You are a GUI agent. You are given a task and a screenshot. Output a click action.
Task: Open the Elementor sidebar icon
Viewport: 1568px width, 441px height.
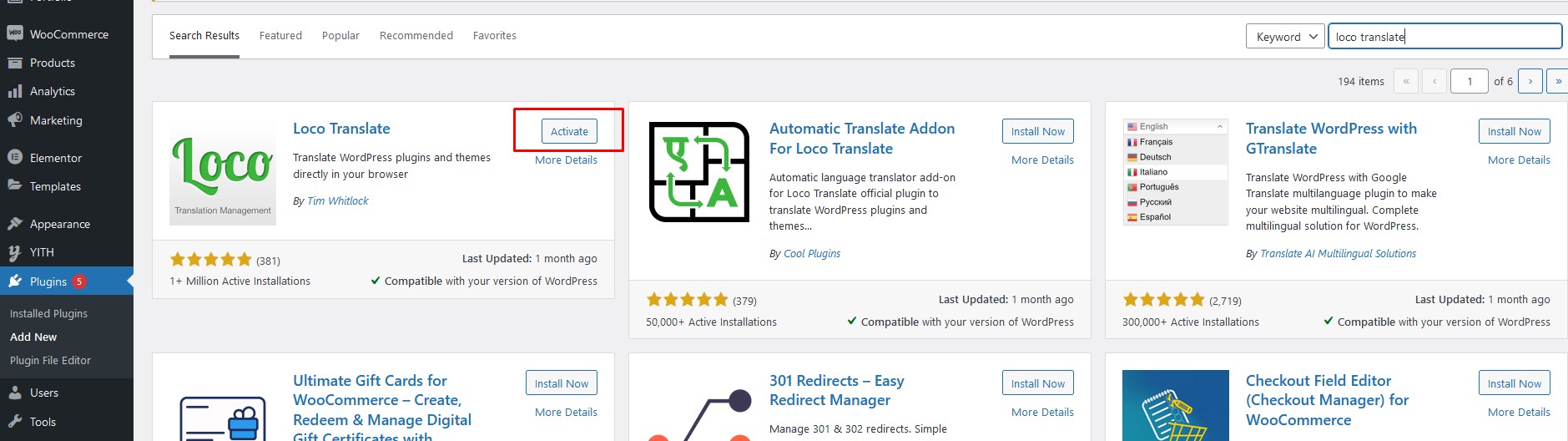coord(14,157)
